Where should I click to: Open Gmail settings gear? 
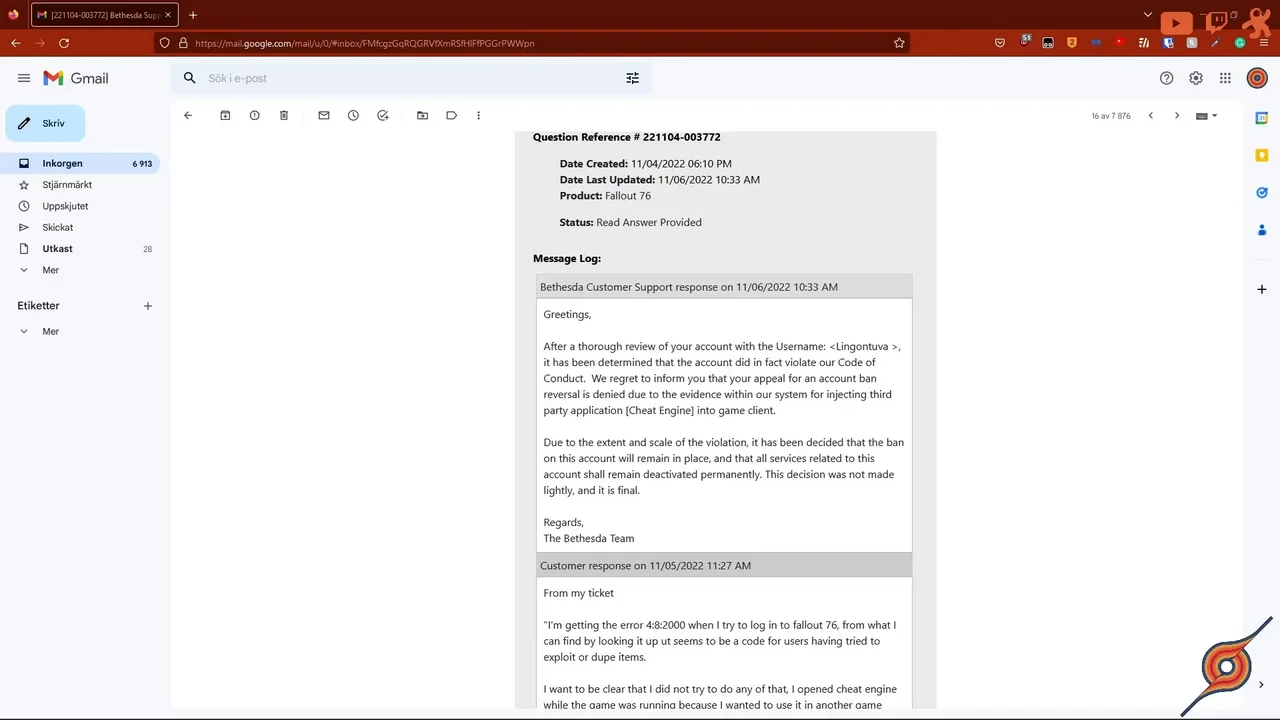[x=1196, y=78]
